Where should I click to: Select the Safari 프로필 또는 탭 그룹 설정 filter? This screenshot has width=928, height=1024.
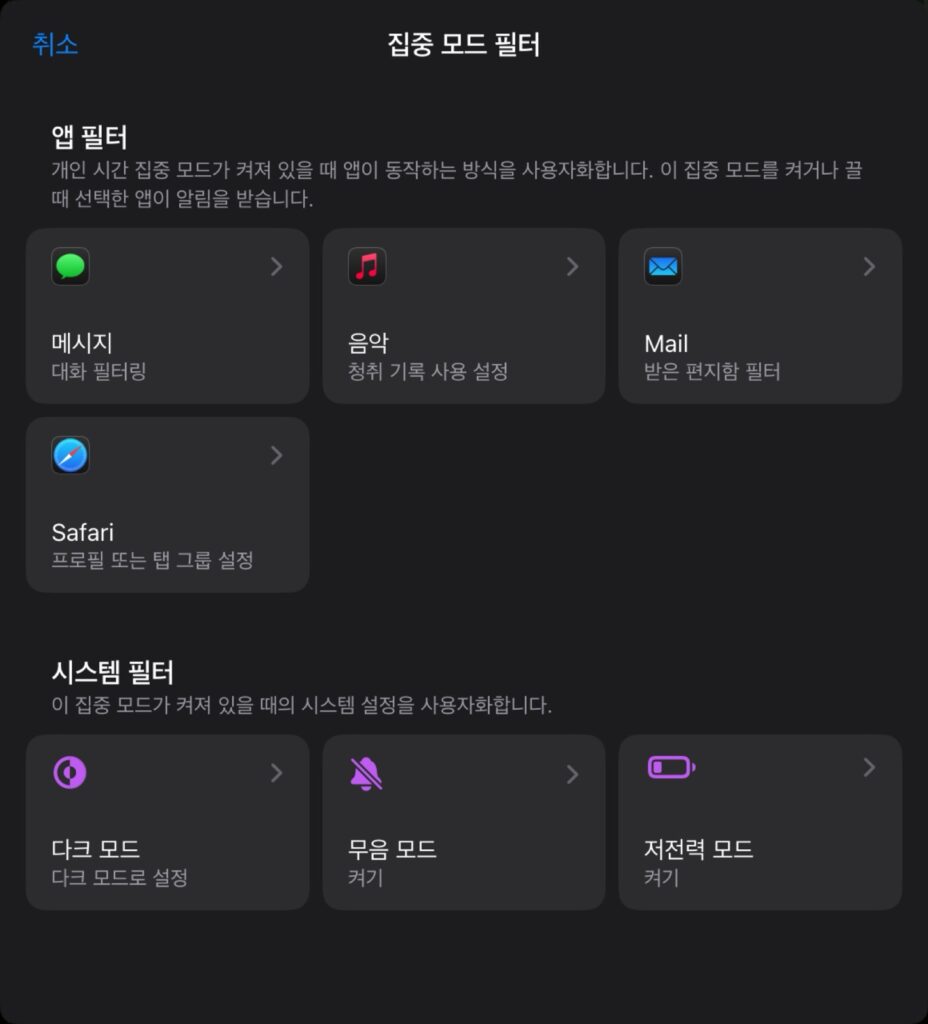[168, 505]
